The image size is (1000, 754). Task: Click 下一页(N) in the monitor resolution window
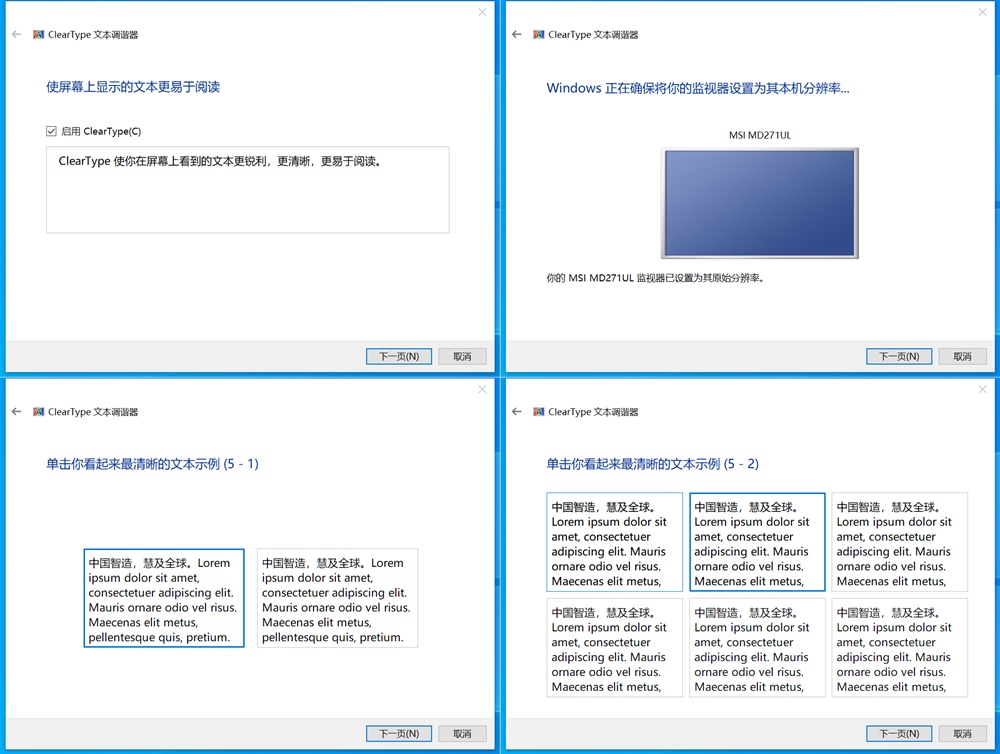click(x=899, y=357)
